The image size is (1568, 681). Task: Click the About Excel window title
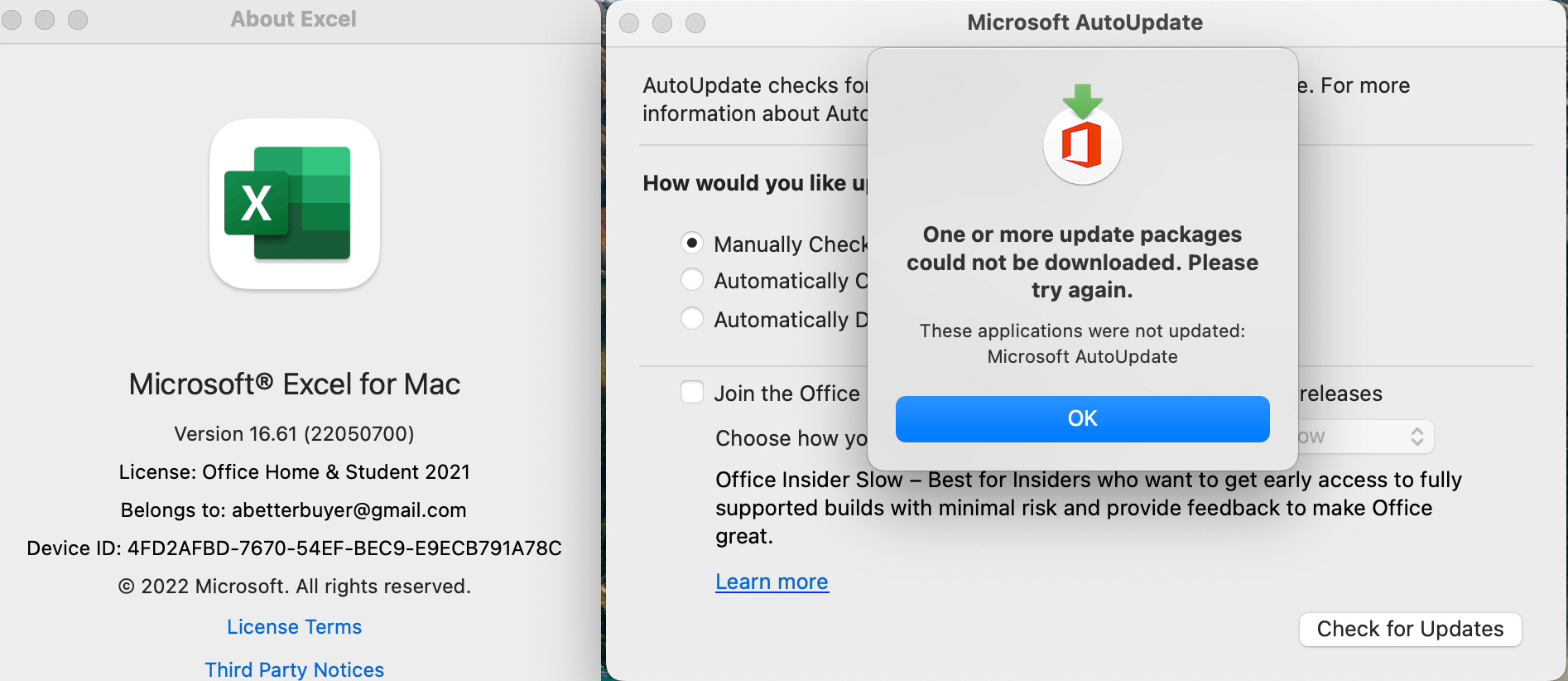click(x=293, y=19)
